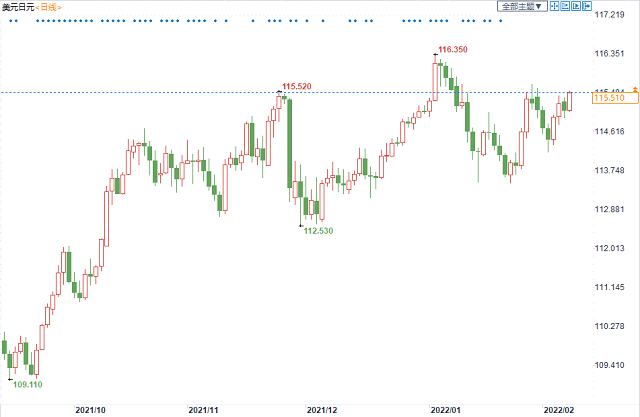Select the orange 115.510 current price tag

(x=609, y=98)
